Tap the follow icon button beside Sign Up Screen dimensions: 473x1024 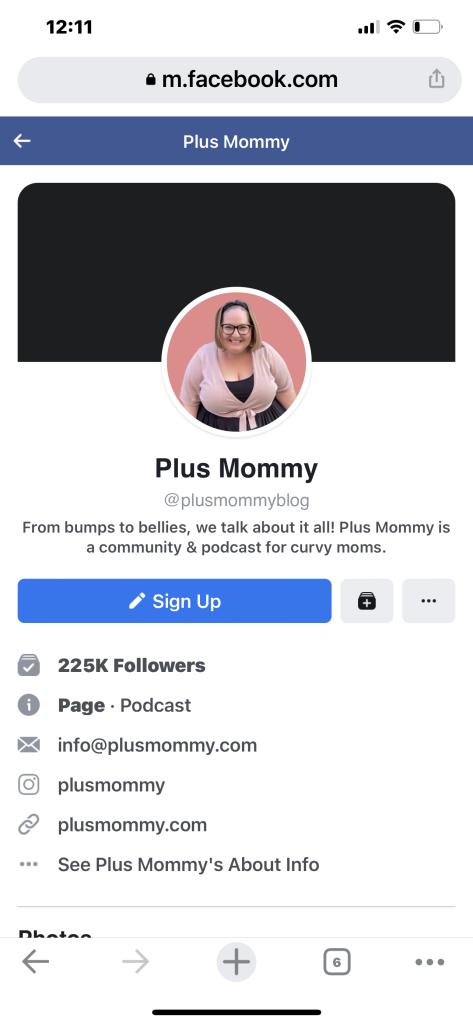tap(367, 601)
